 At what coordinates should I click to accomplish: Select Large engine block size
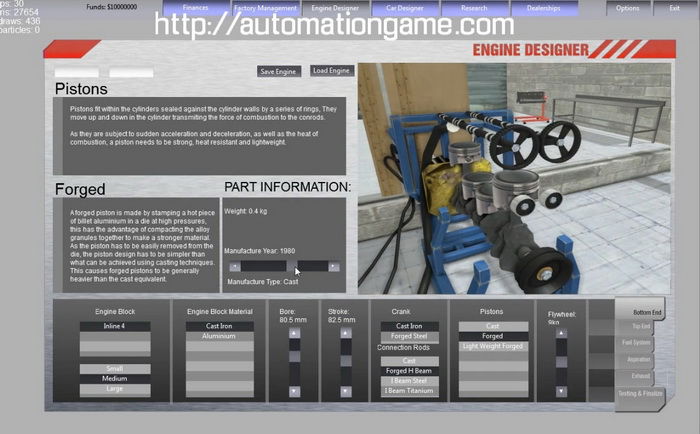pyautogui.click(x=115, y=389)
